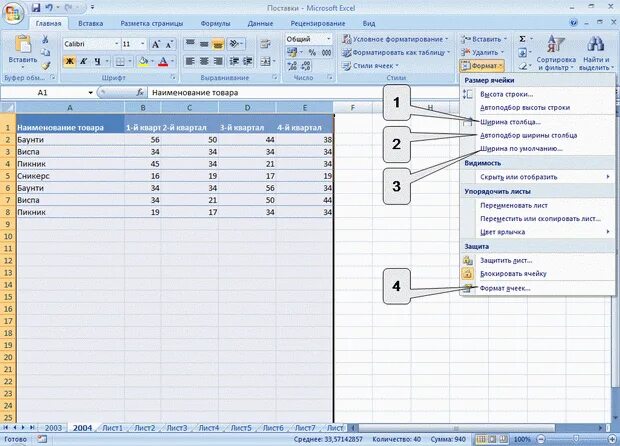Apply the fill color bucket
Image resolution: width=620 pixels, height=446 pixels.
(143, 61)
